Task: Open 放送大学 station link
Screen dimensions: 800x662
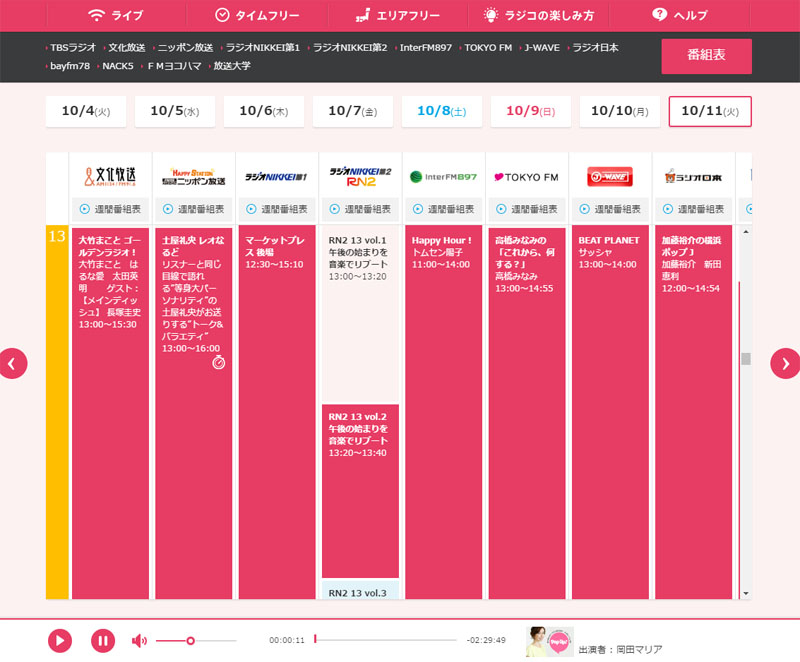Action: coord(230,66)
